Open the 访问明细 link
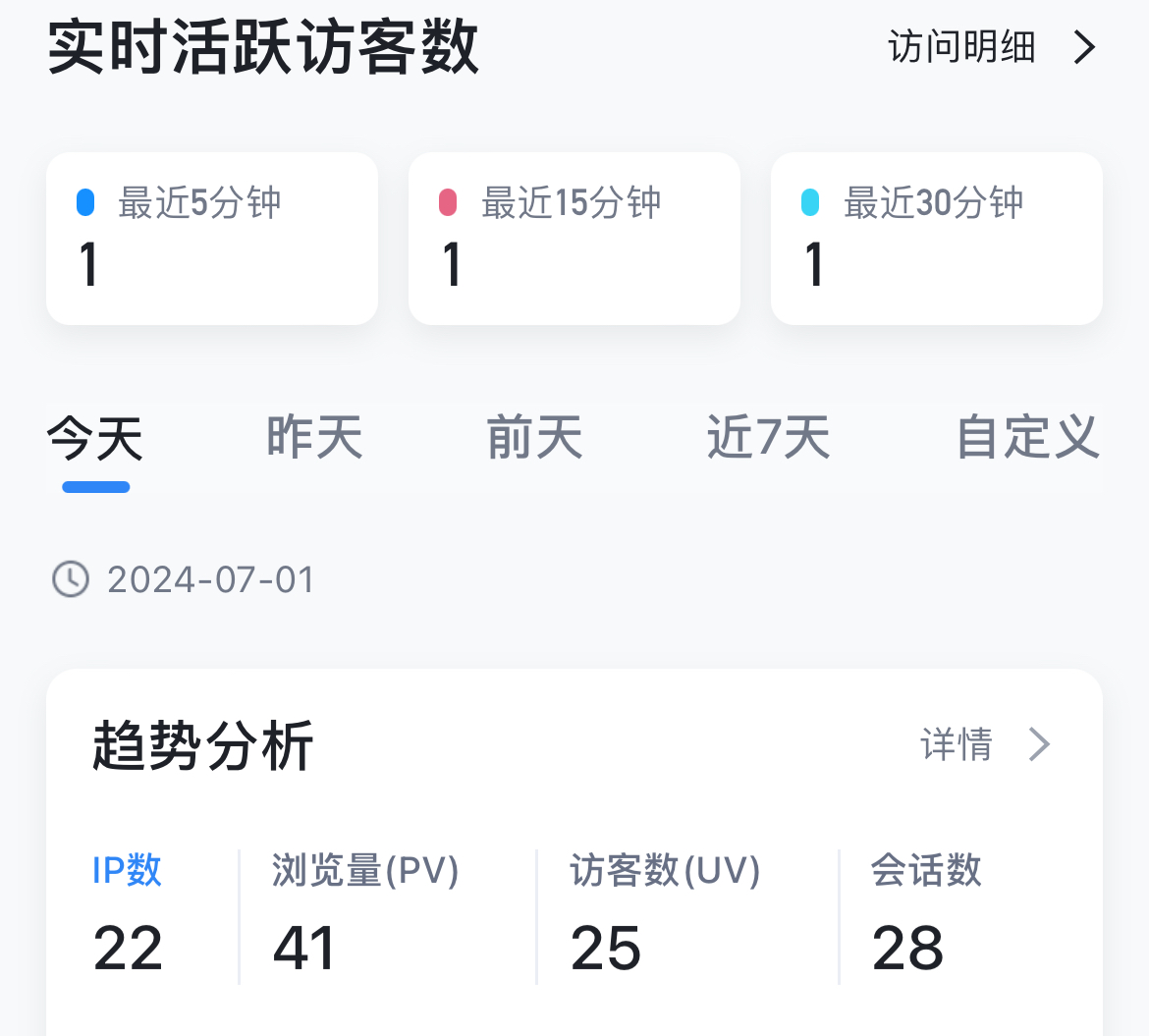Screen dimensions: 1149x1036 point(961,47)
